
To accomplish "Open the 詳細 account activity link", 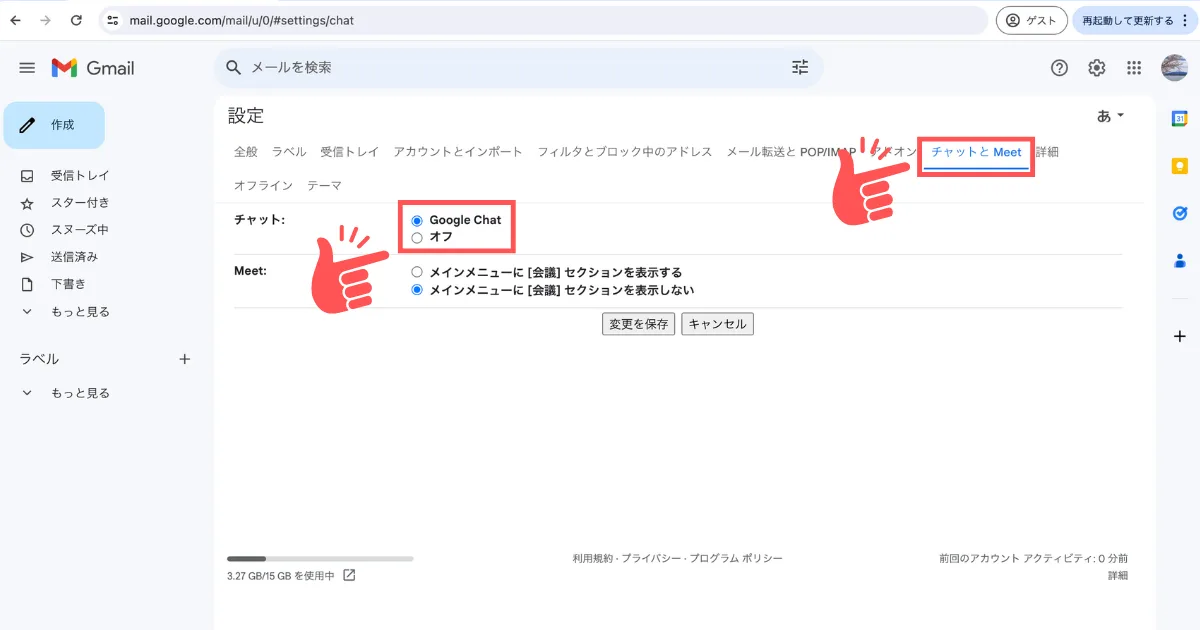I will (1118, 576).
